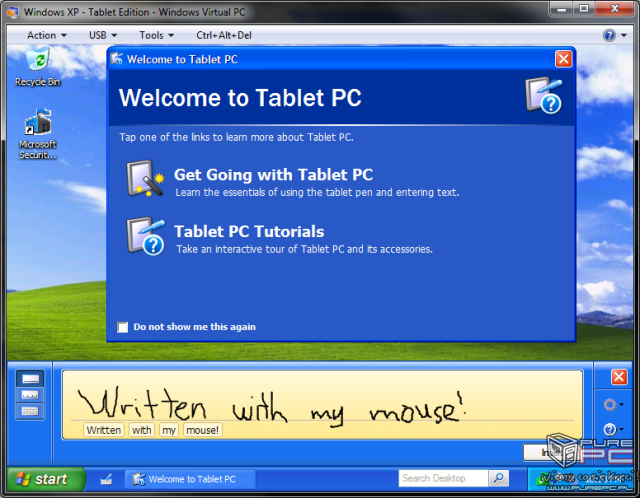Viewport: 640px width, 498px height.
Task: Open the Action menu
Action: 47,36
